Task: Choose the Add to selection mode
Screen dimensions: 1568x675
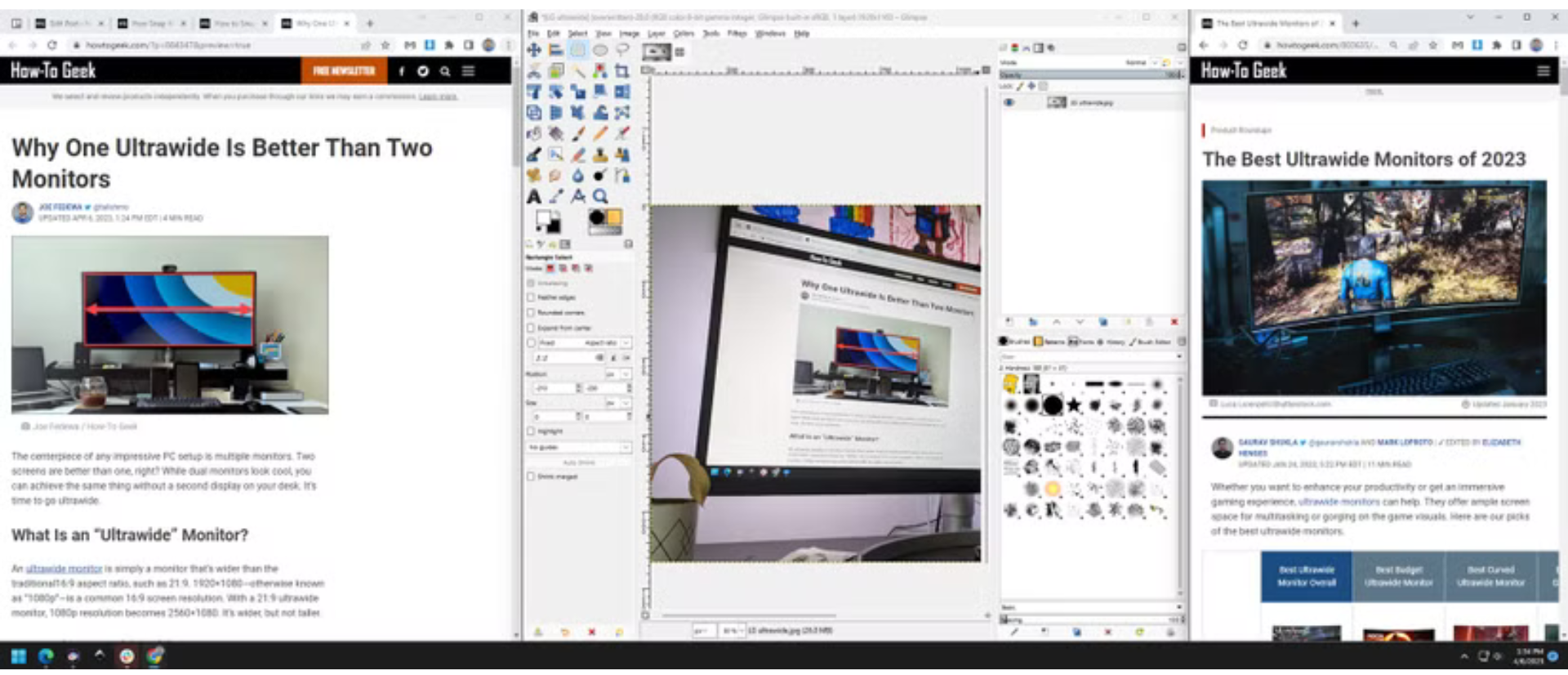Action: pos(563,267)
